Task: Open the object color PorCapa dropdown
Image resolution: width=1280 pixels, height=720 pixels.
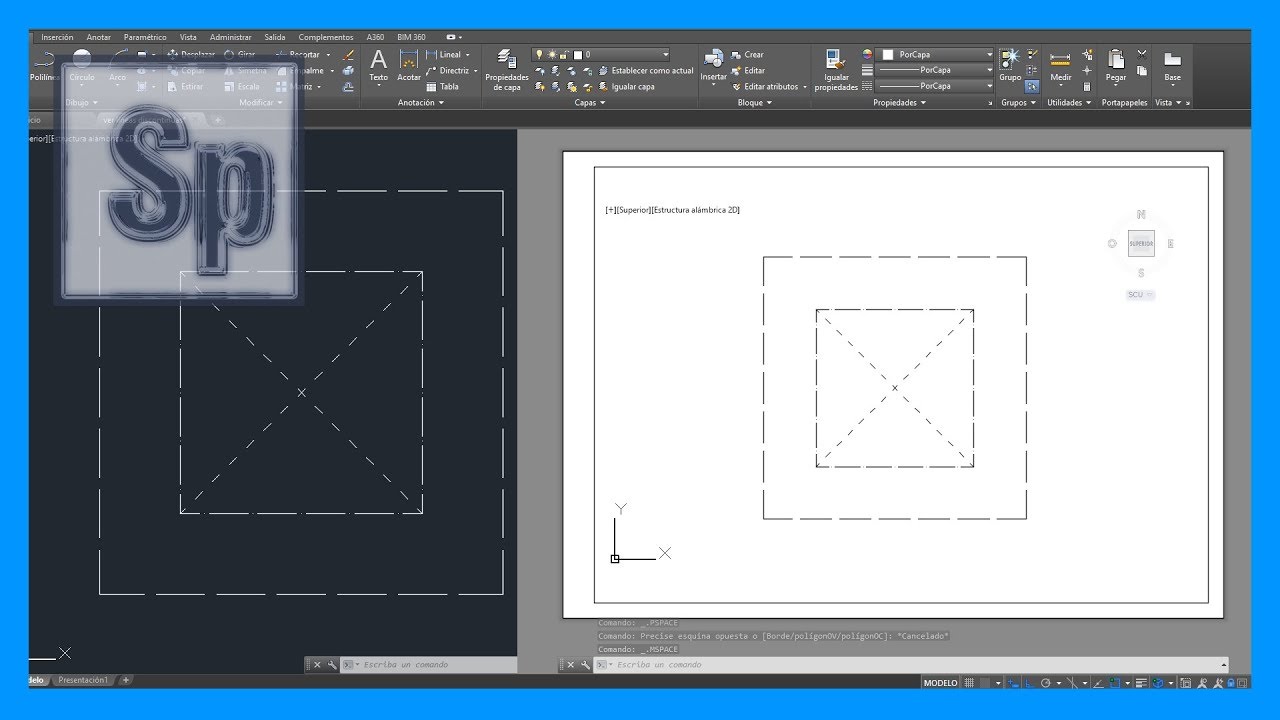Action: click(935, 54)
